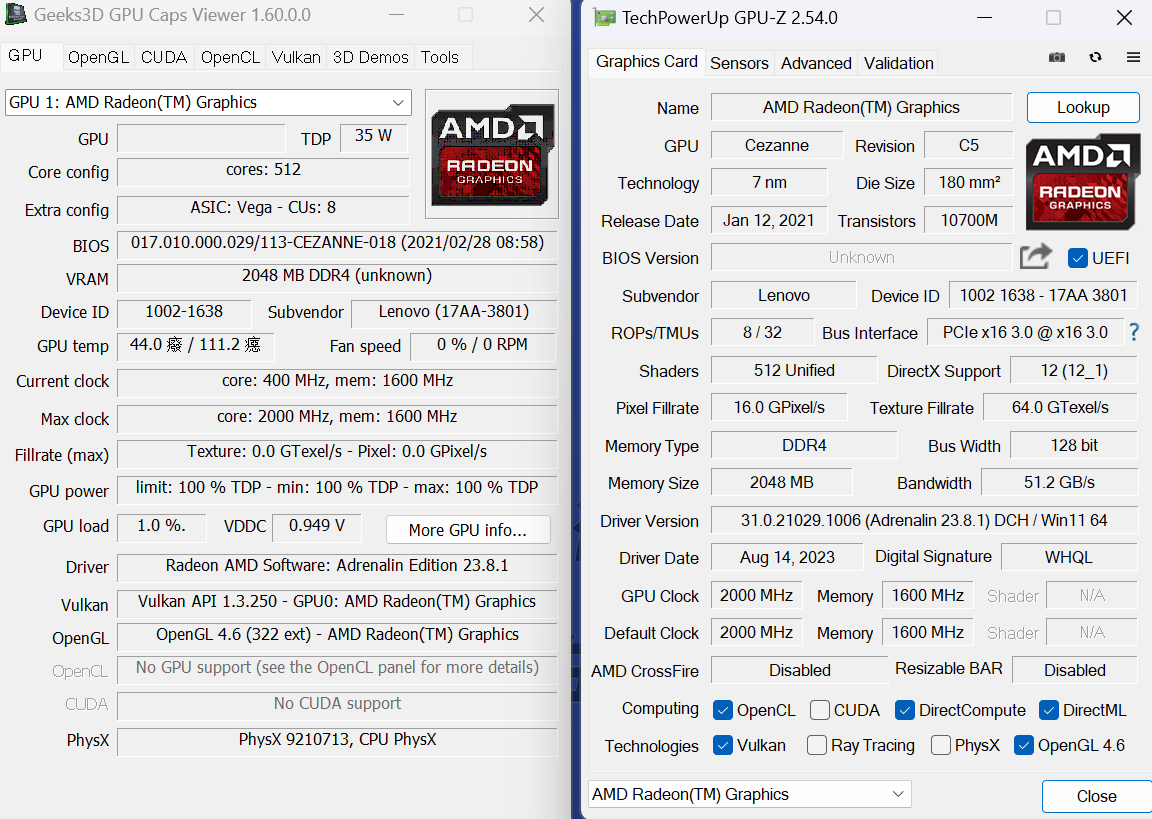Toggle the UEFI checkbox

click(1078, 258)
